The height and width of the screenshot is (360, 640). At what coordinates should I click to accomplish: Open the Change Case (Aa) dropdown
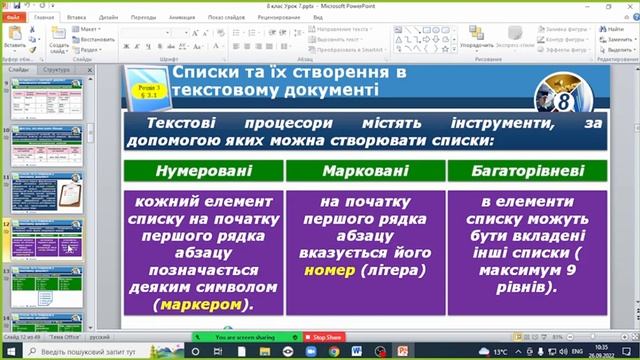(198, 47)
